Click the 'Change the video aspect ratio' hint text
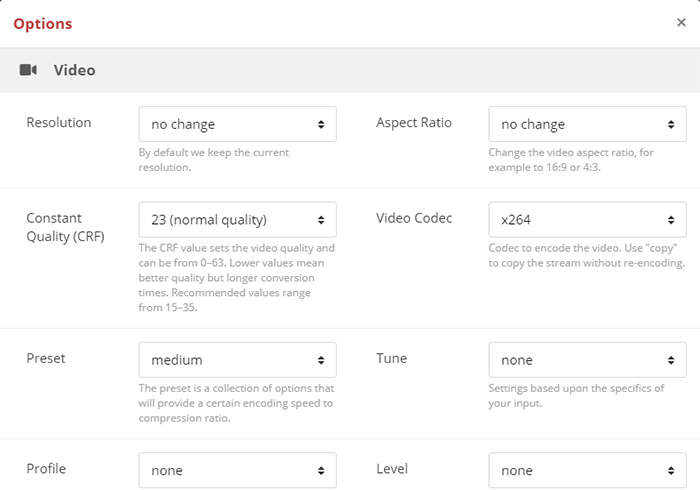The width and height of the screenshot is (700, 490). (571, 160)
